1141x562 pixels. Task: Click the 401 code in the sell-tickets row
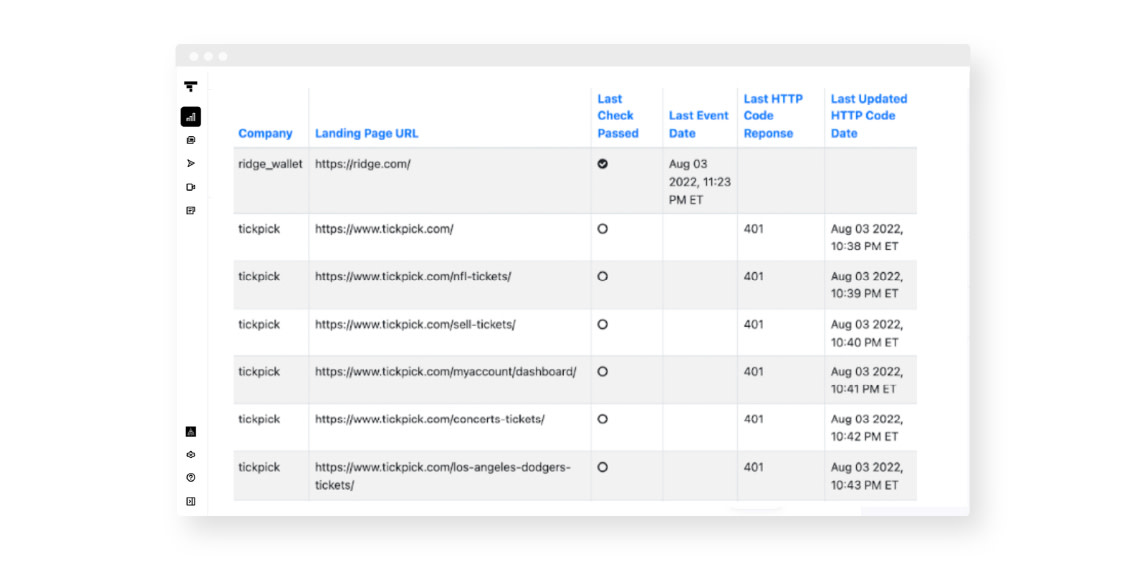[x=753, y=325]
